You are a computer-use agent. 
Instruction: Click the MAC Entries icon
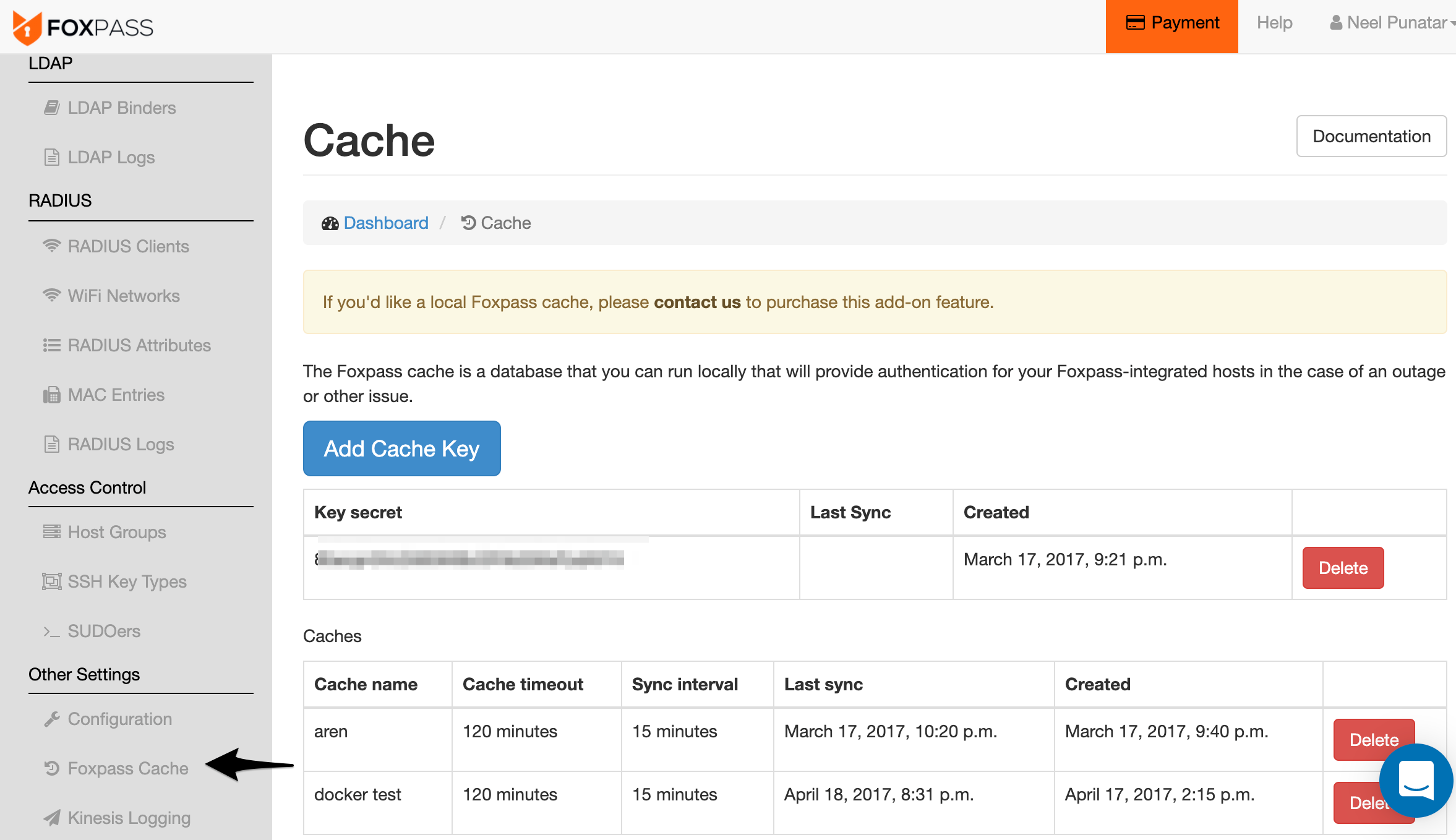point(52,395)
